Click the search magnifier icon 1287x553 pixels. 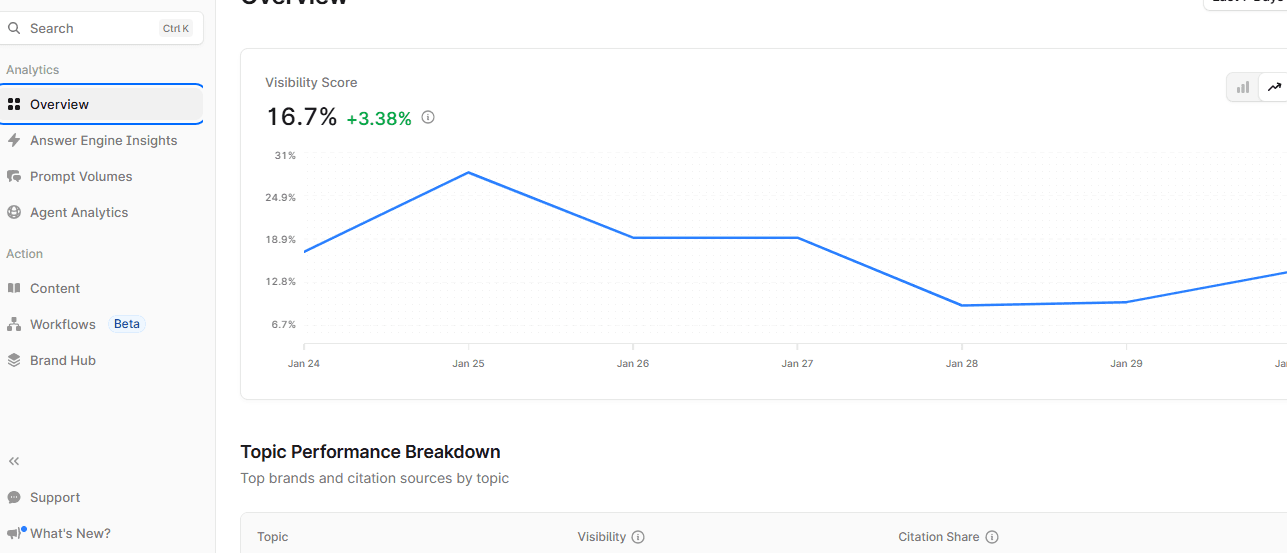[x=14, y=28]
